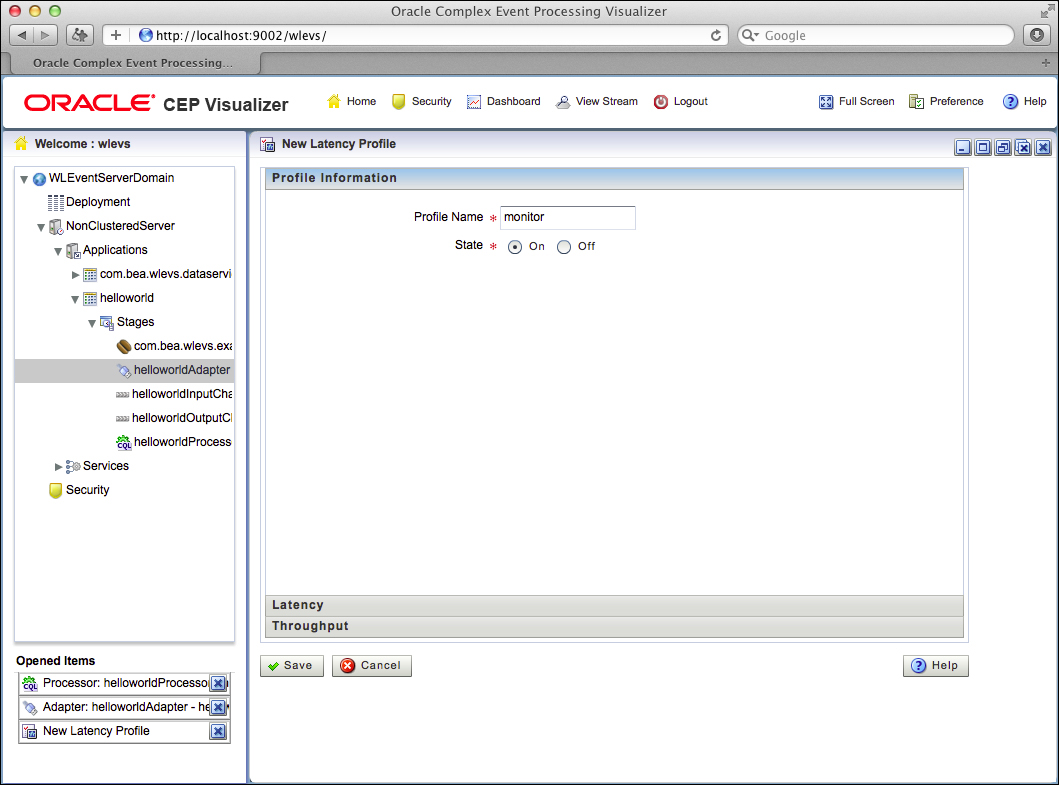The image size is (1059, 785).
Task: Select helloworldProcessor in the Stages tree
Action: pos(181,442)
